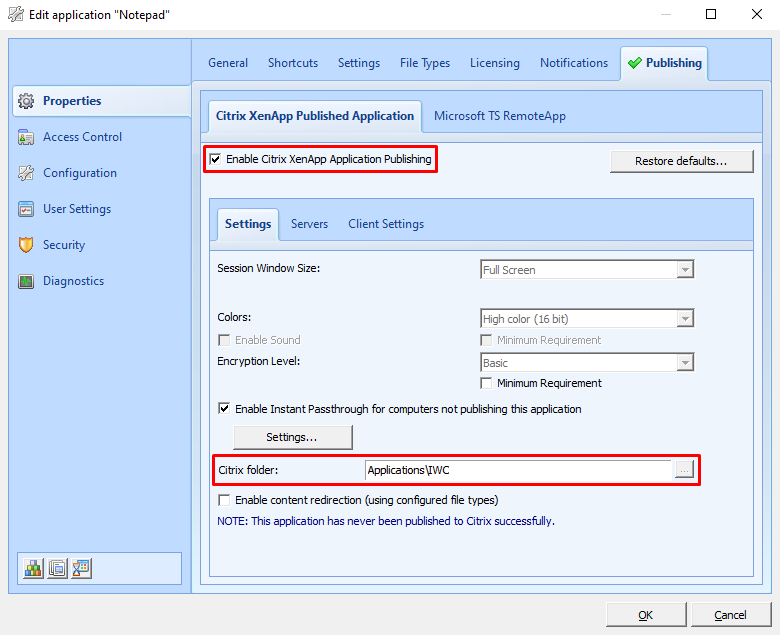Select the Publishing tab label
Screen dimensions: 780x635
click(674, 63)
